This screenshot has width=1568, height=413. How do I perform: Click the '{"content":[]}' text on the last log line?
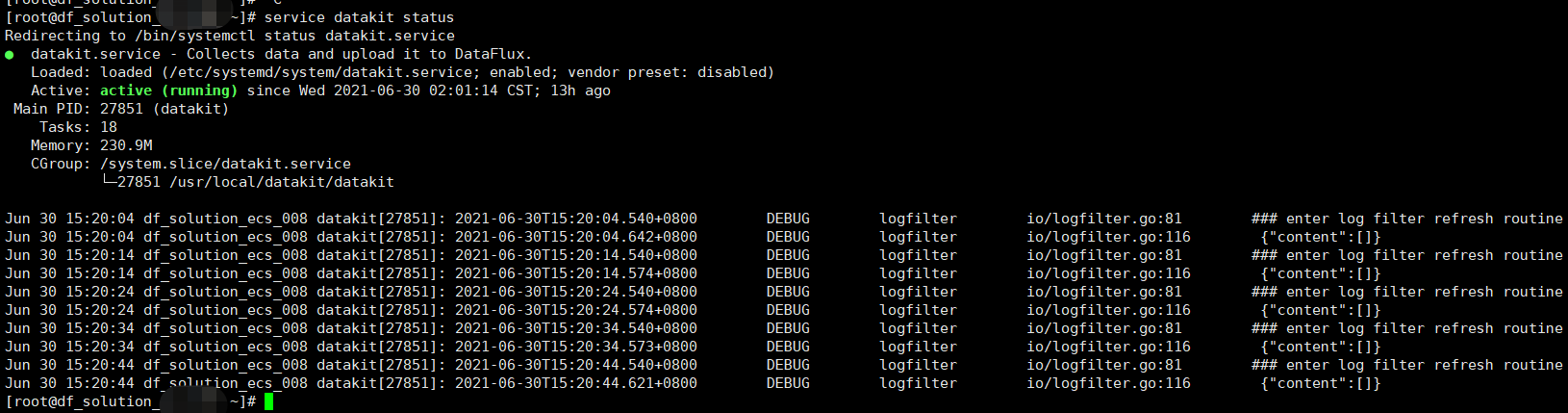[x=1321, y=383]
